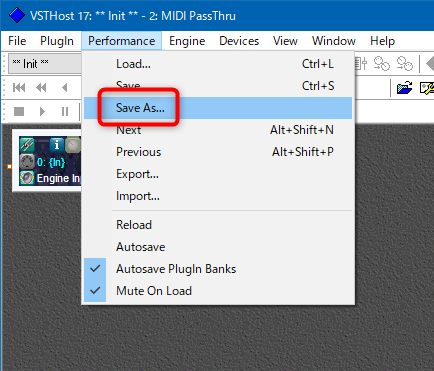This screenshot has width=434, height=371.
Task: Close the Performance menu from the menu bar
Action: tap(121, 41)
